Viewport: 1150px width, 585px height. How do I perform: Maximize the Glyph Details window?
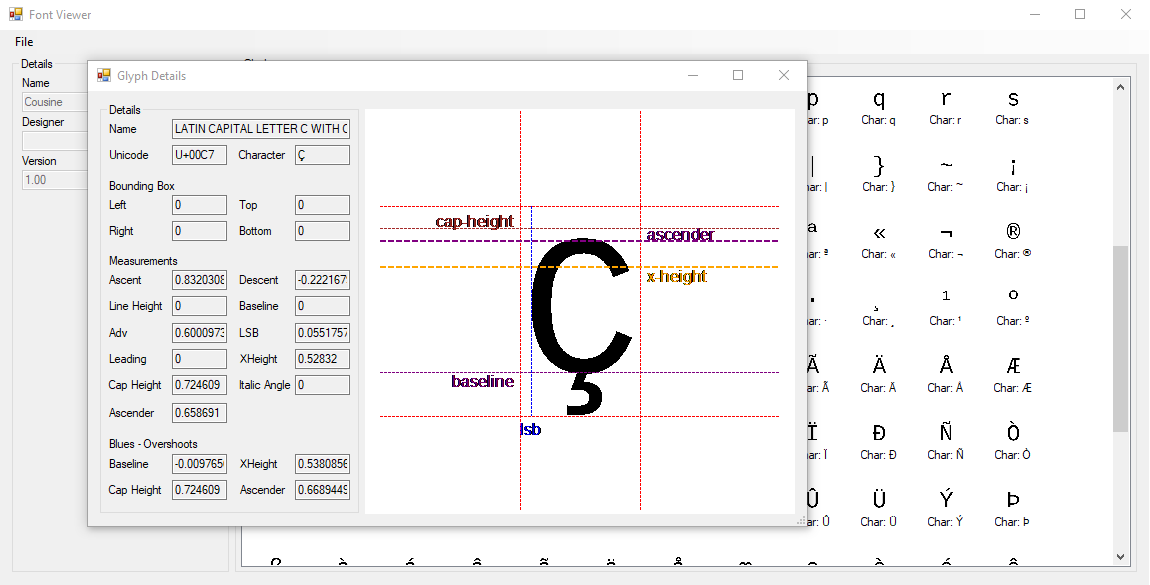(738, 75)
